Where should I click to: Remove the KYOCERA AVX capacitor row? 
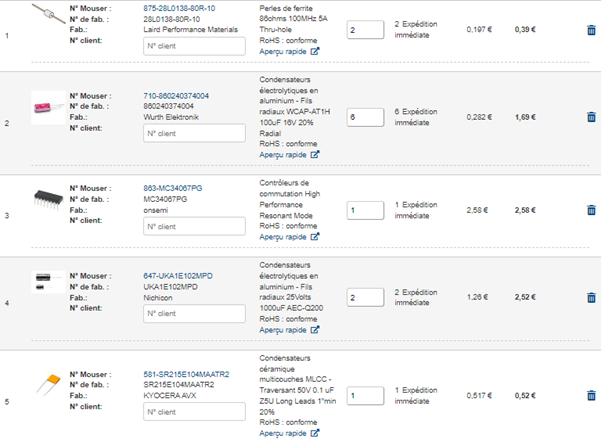pyautogui.click(x=590, y=394)
